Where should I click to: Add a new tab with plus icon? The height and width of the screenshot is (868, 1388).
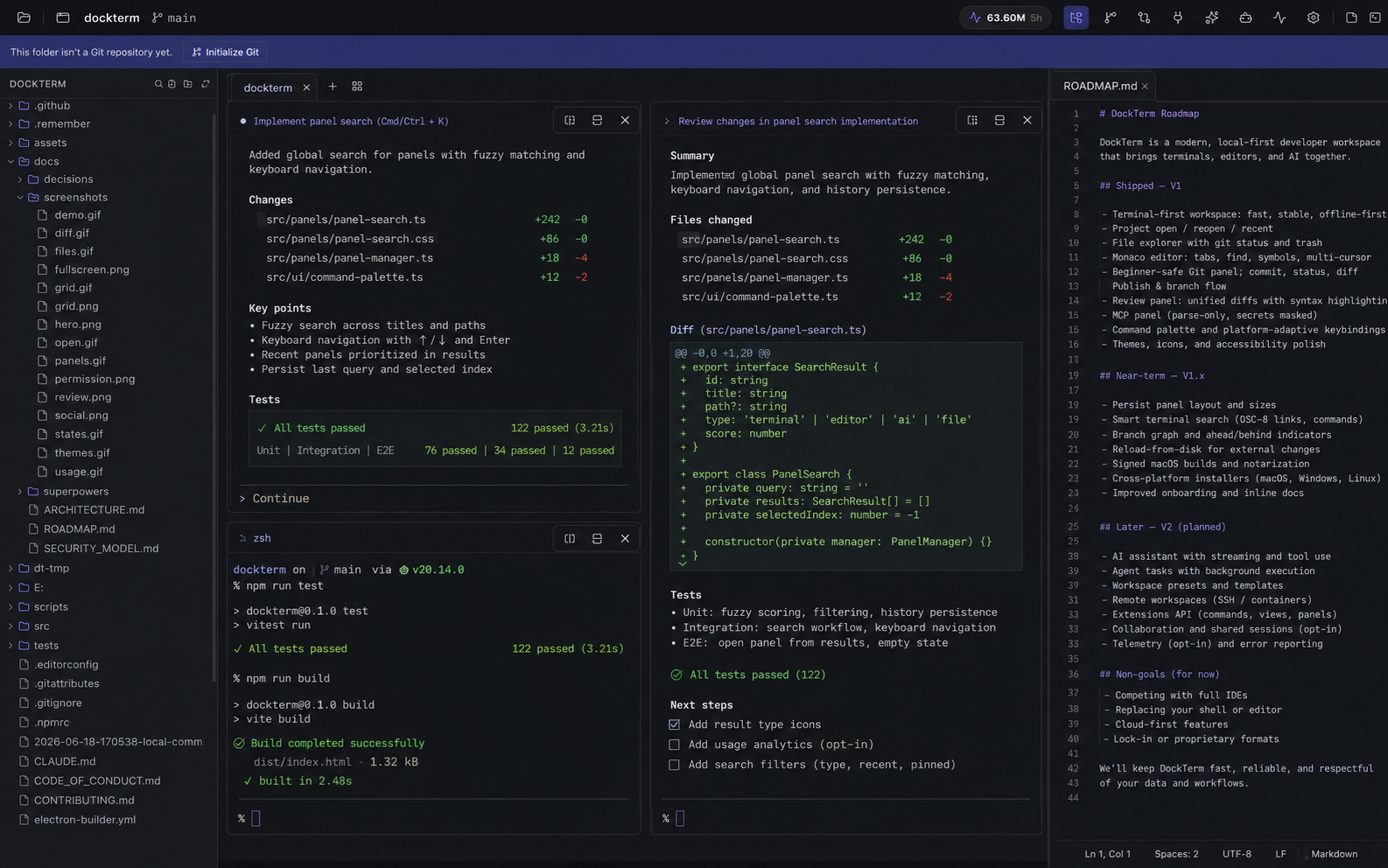[333, 86]
